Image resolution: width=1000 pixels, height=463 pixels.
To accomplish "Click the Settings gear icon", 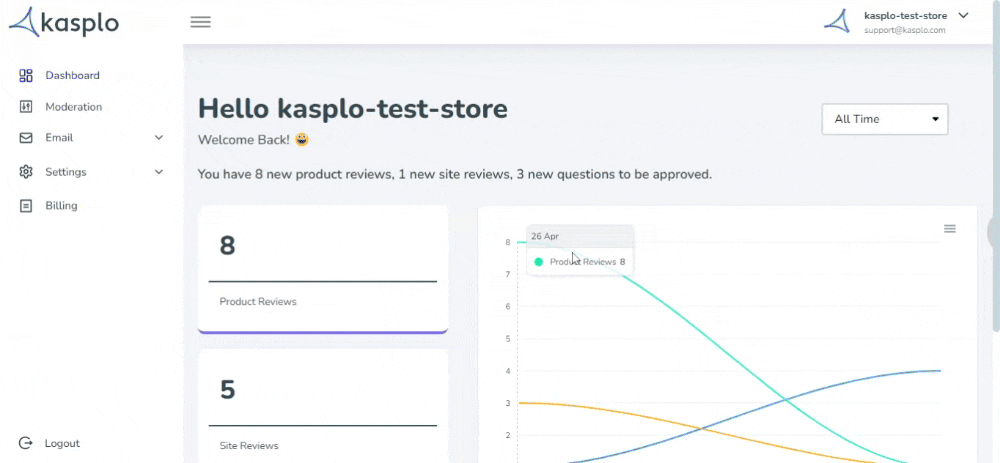I will [x=26, y=172].
